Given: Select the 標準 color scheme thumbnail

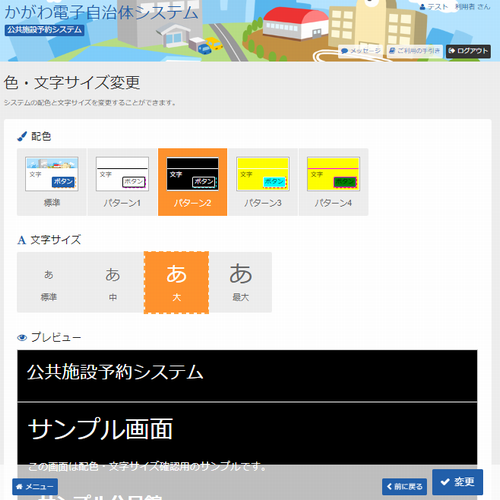Looking at the screenshot, I should pos(52,182).
